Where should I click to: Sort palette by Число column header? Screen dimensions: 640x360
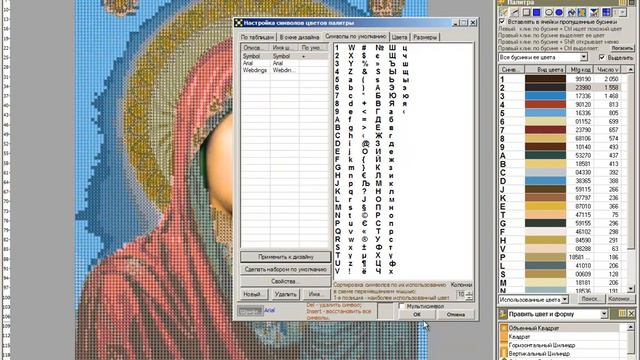click(608, 70)
